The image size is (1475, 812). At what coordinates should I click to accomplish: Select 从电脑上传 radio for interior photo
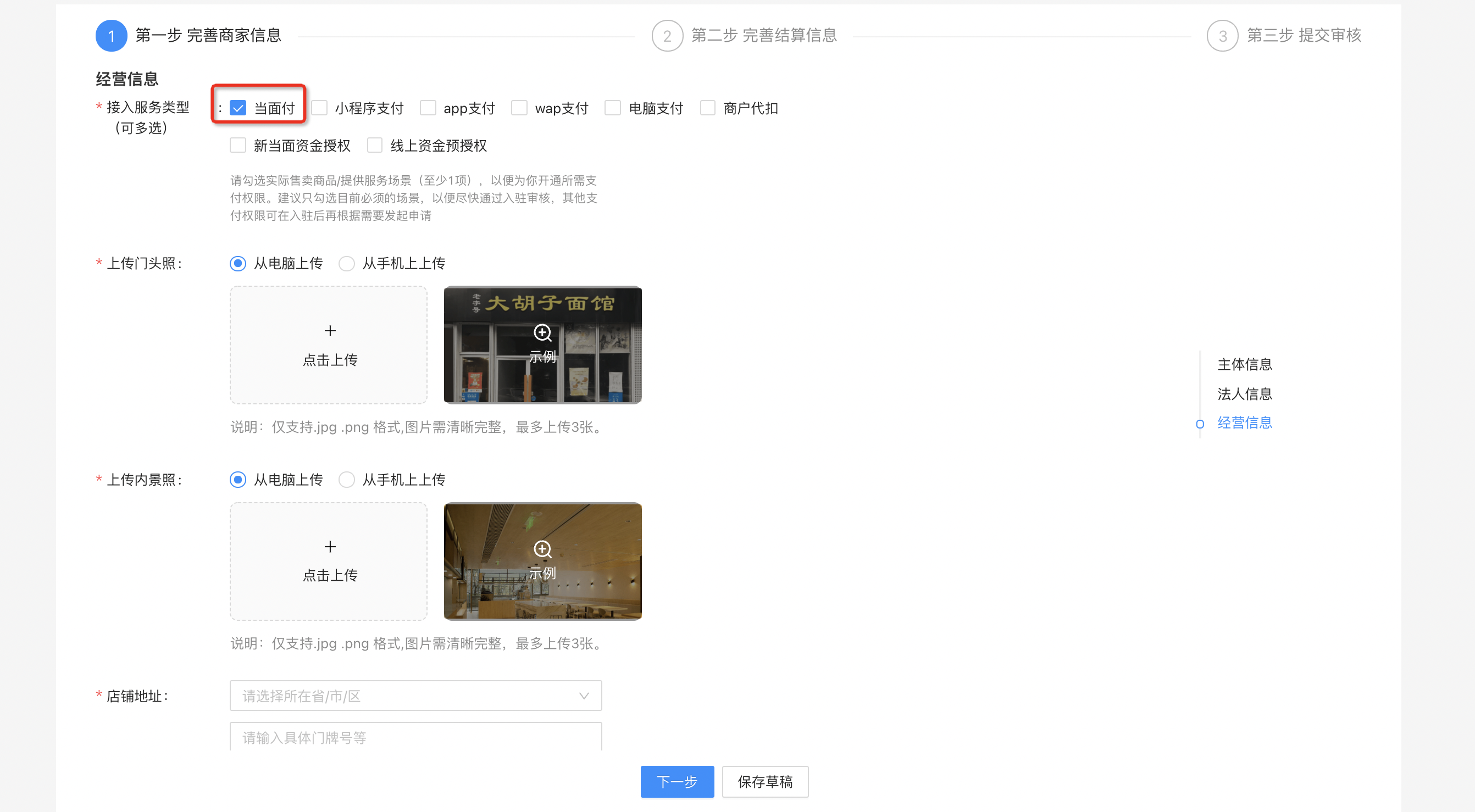tap(237, 480)
